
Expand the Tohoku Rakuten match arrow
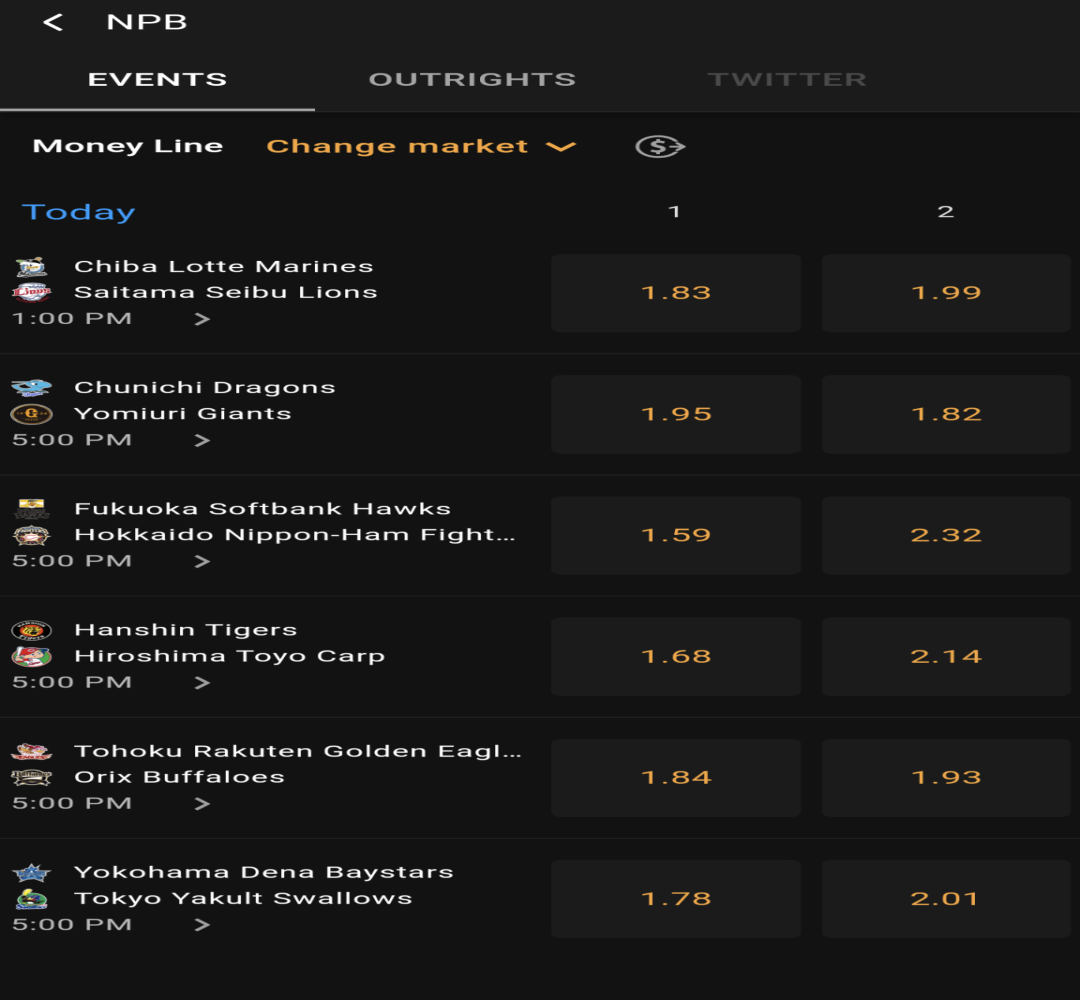(202, 804)
